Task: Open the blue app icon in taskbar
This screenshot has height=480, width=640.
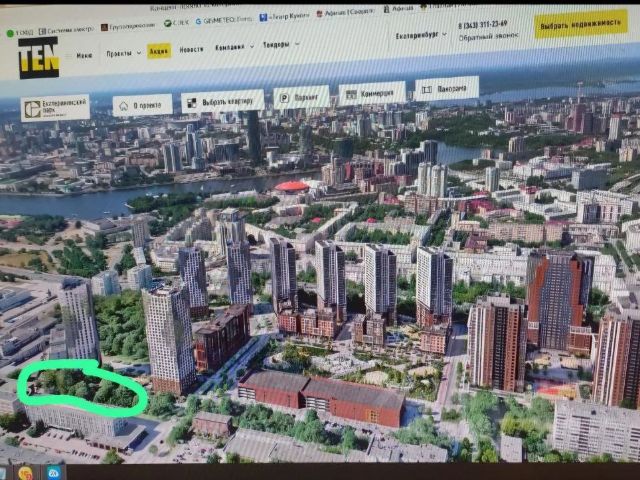Action: [x=53, y=473]
